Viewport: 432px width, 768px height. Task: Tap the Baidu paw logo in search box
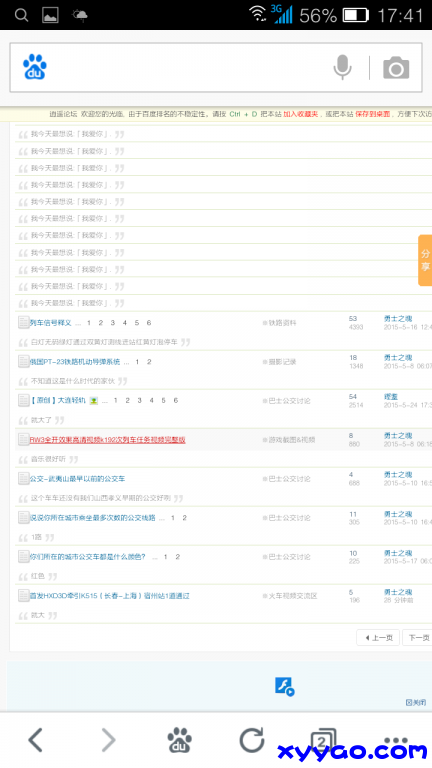[35, 67]
